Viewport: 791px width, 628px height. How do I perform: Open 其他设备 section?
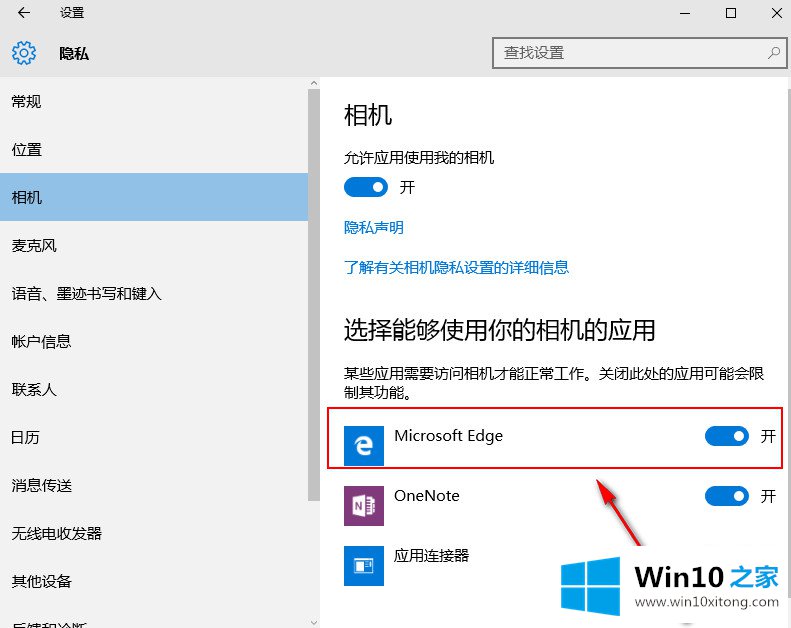(x=154, y=581)
